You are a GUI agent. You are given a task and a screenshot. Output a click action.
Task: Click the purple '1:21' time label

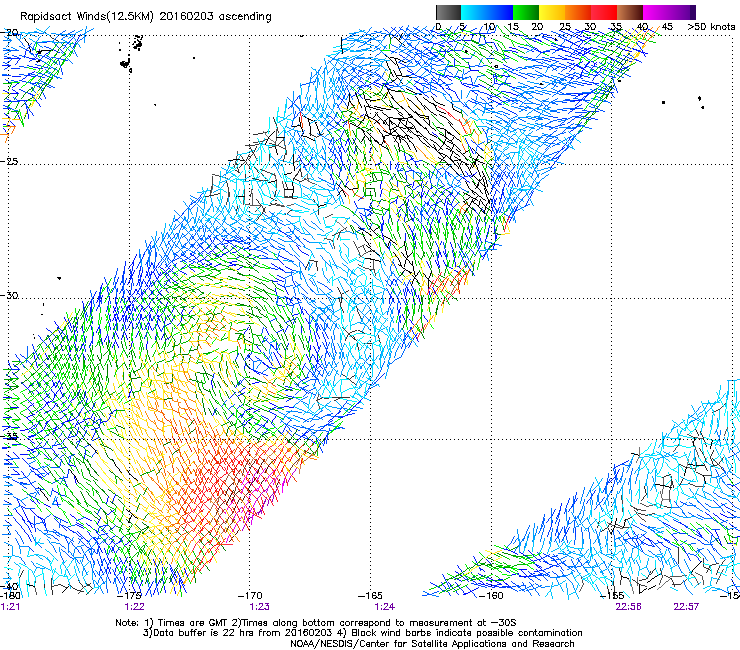pyautogui.click(x=10, y=607)
